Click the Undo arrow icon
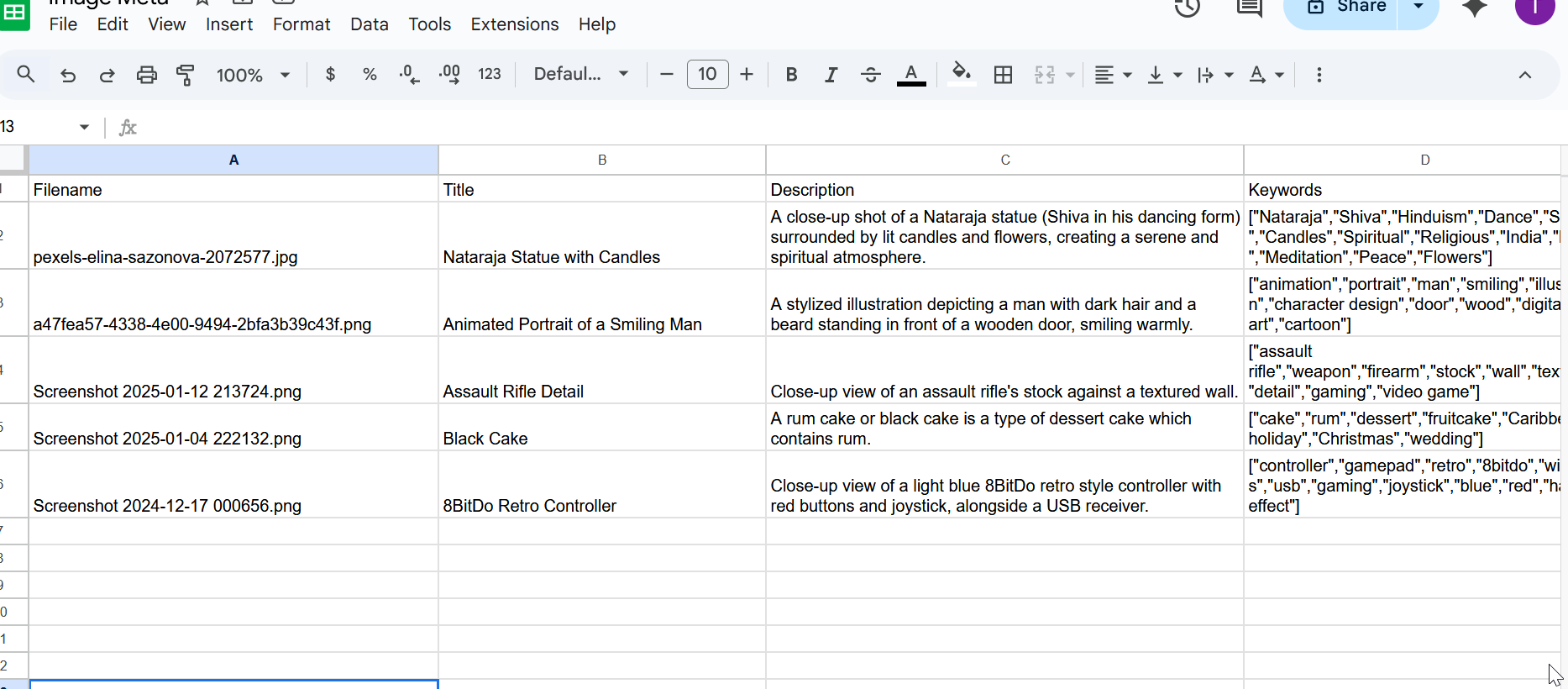The image size is (1568, 689). click(x=68, y=75)
